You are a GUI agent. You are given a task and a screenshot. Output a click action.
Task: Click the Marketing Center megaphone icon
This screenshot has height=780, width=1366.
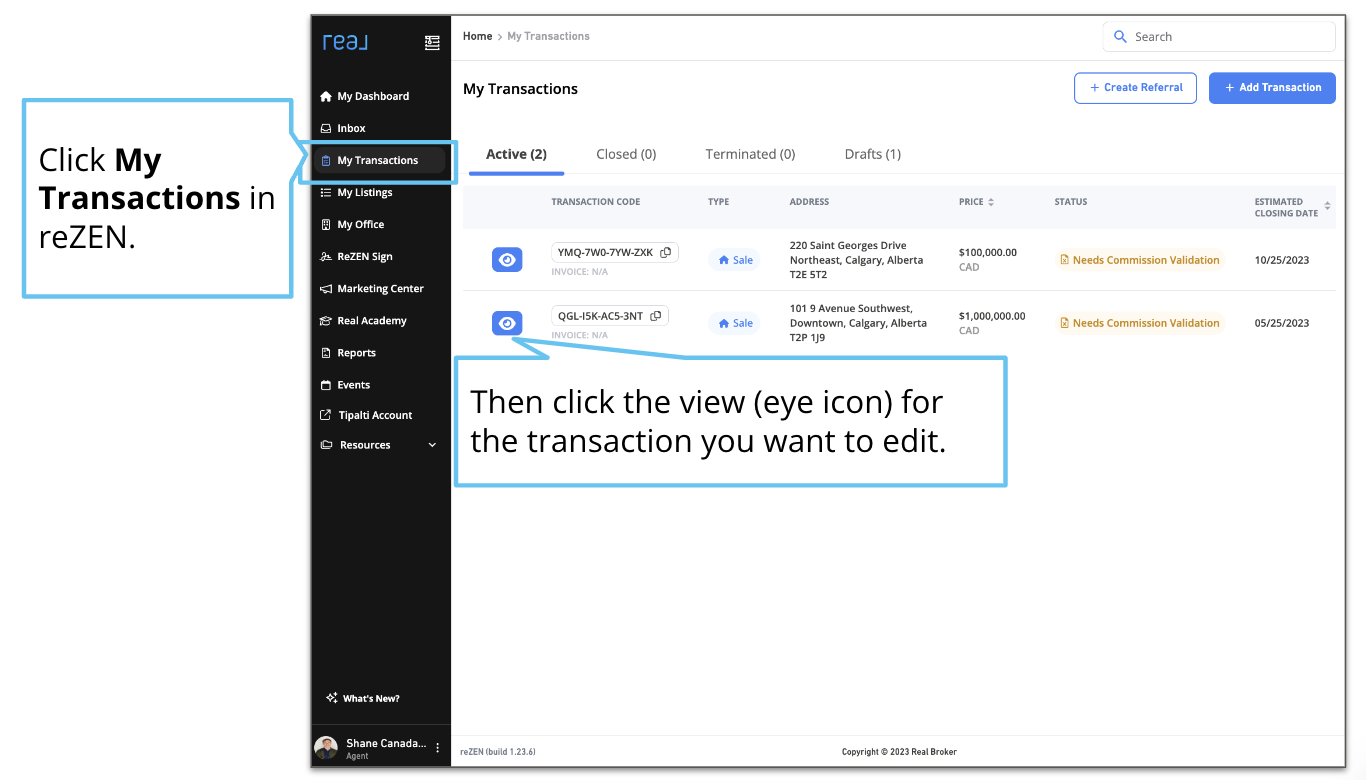(326, 288)
